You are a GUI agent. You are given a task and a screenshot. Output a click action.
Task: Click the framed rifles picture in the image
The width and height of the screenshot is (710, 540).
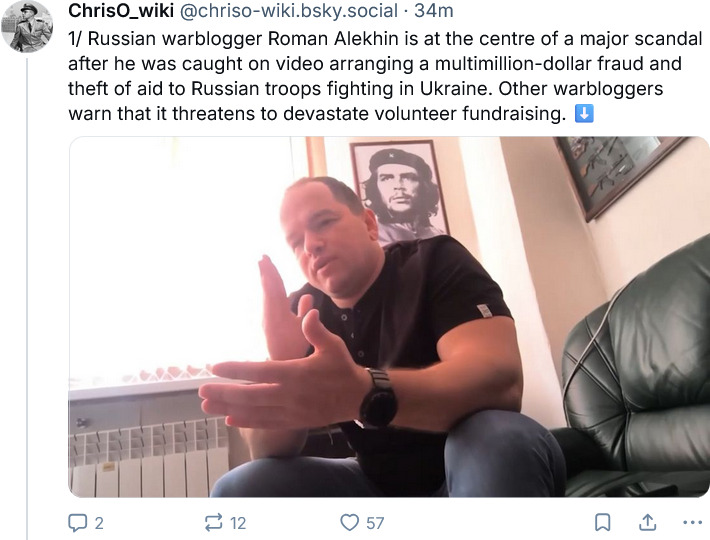[618, 174]
